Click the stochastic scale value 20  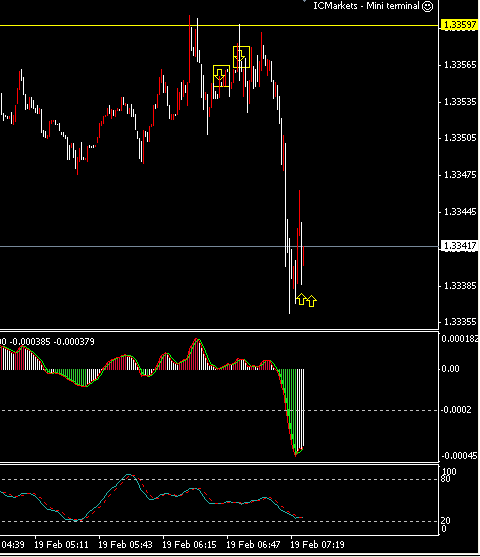coord(446,521)
